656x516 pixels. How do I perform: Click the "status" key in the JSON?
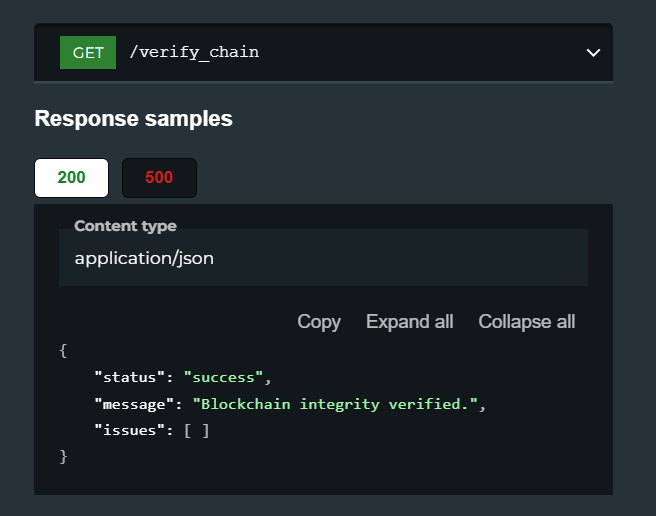click(130, 377)
